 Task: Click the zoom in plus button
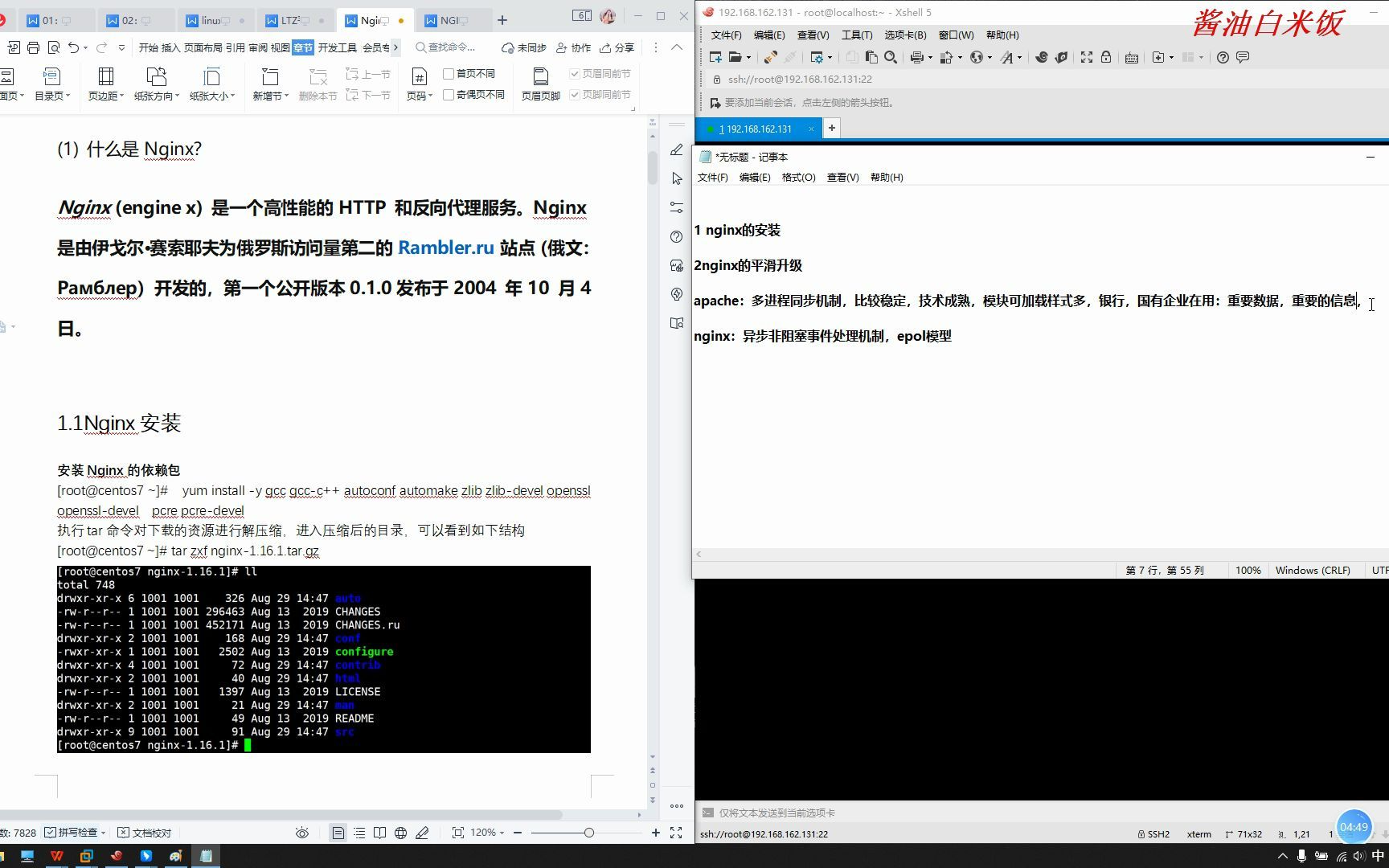[656, 833]
